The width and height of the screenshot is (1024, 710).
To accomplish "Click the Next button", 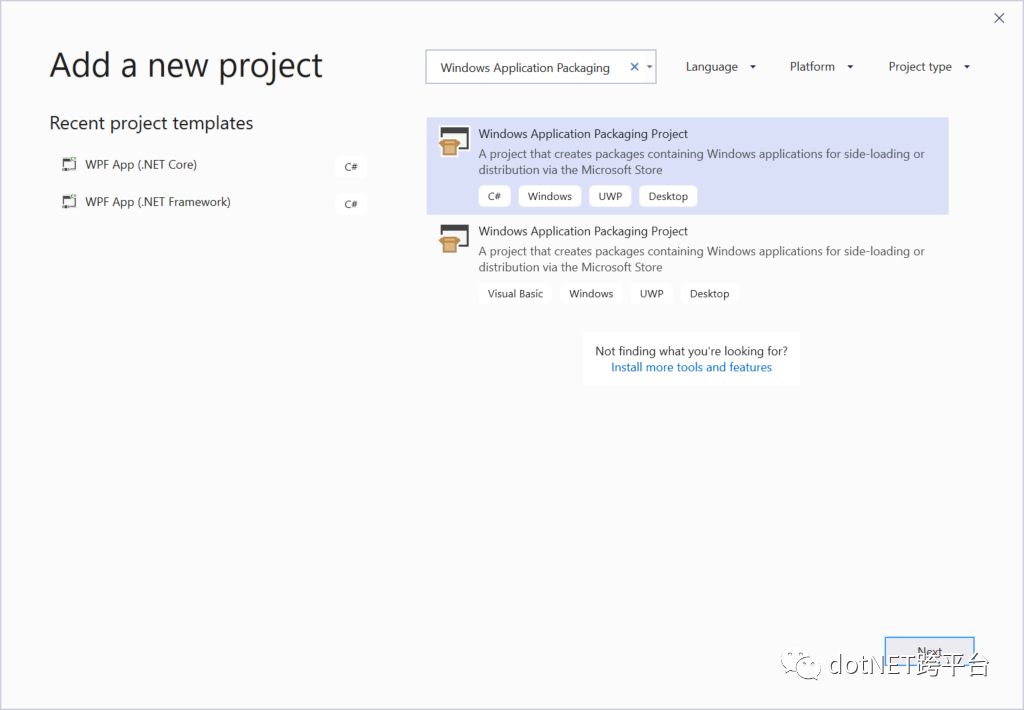I will 929,652.
